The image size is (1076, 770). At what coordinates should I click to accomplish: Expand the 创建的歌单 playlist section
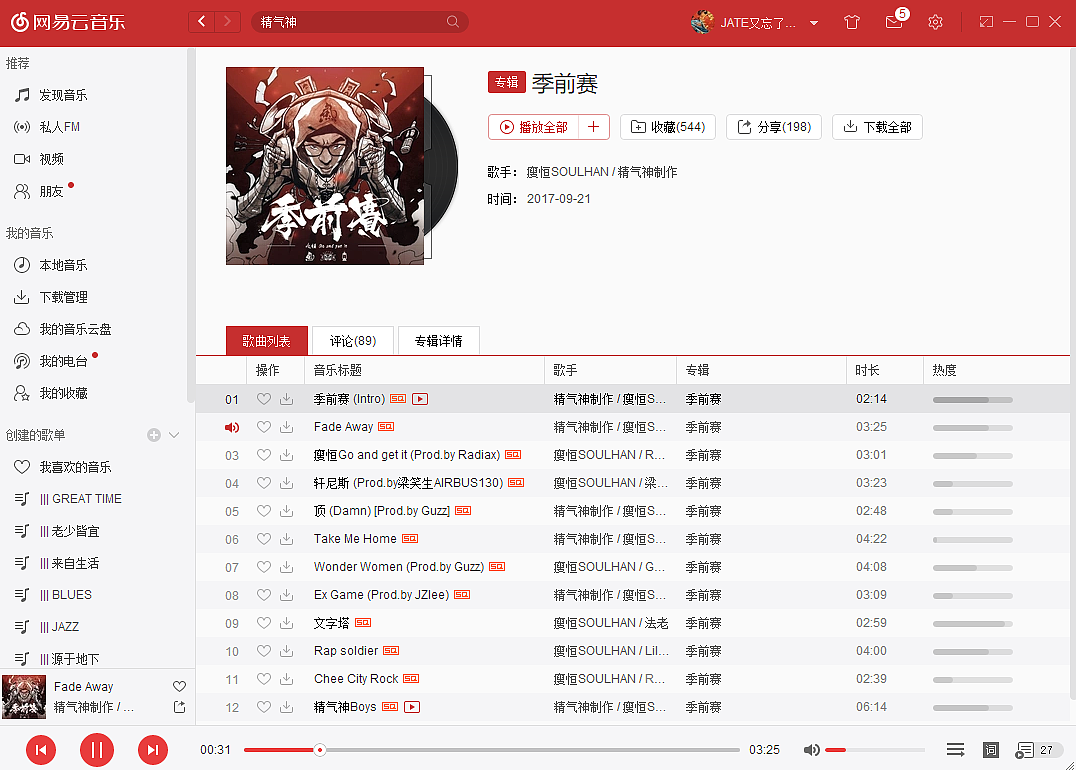click(x=174, y=434)
